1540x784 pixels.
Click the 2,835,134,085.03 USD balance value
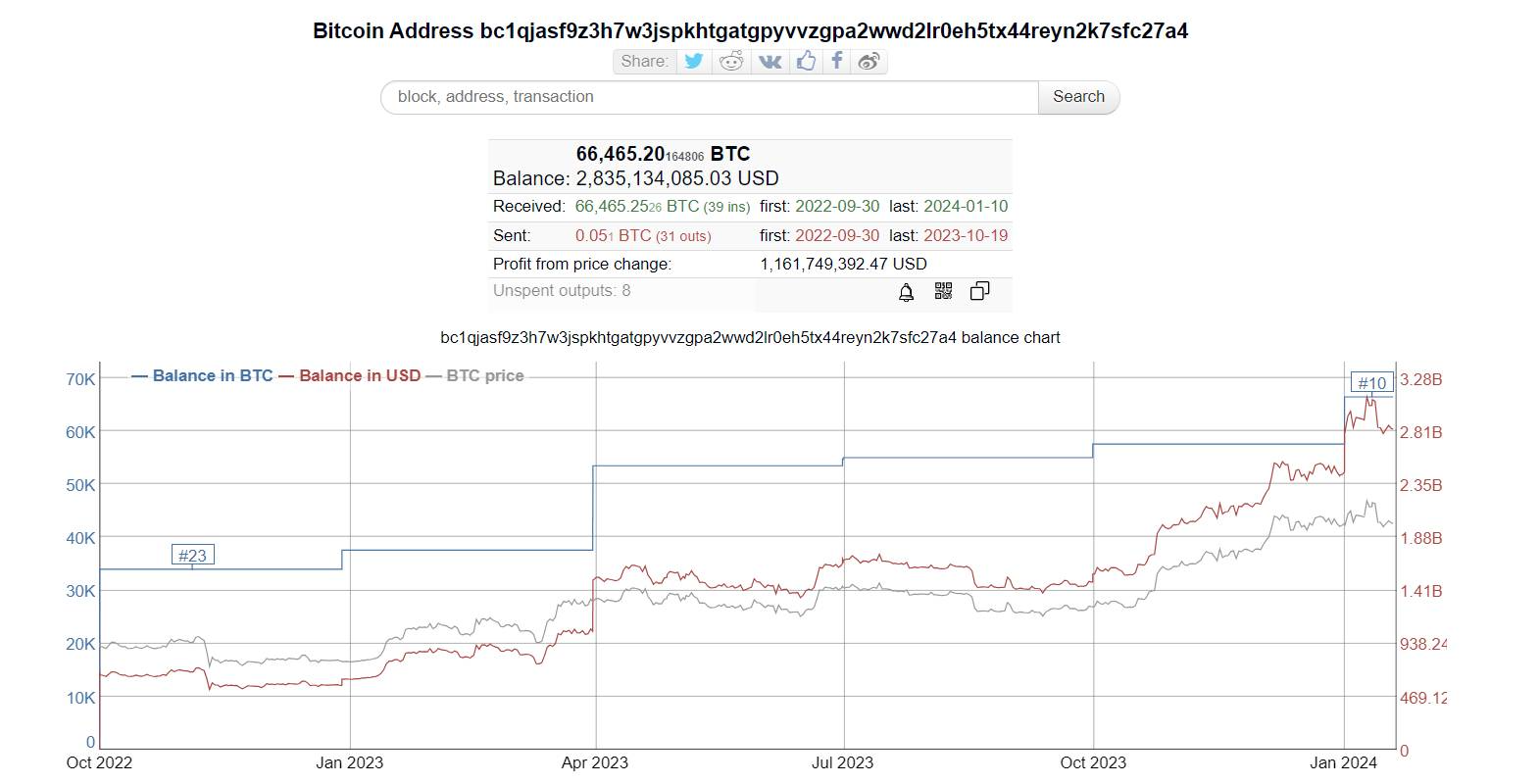pyautogui.click(x=677, y=178)
